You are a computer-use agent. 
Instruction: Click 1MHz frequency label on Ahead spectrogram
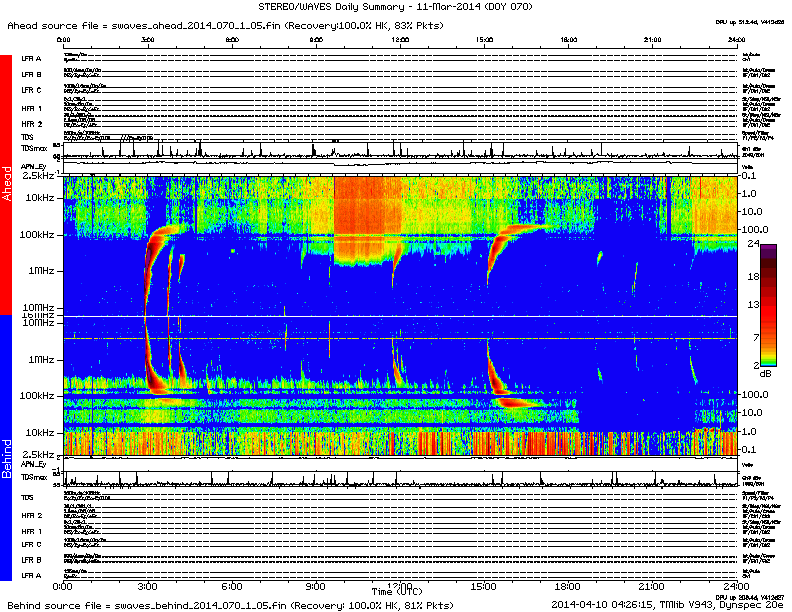(x=41, y=271)
